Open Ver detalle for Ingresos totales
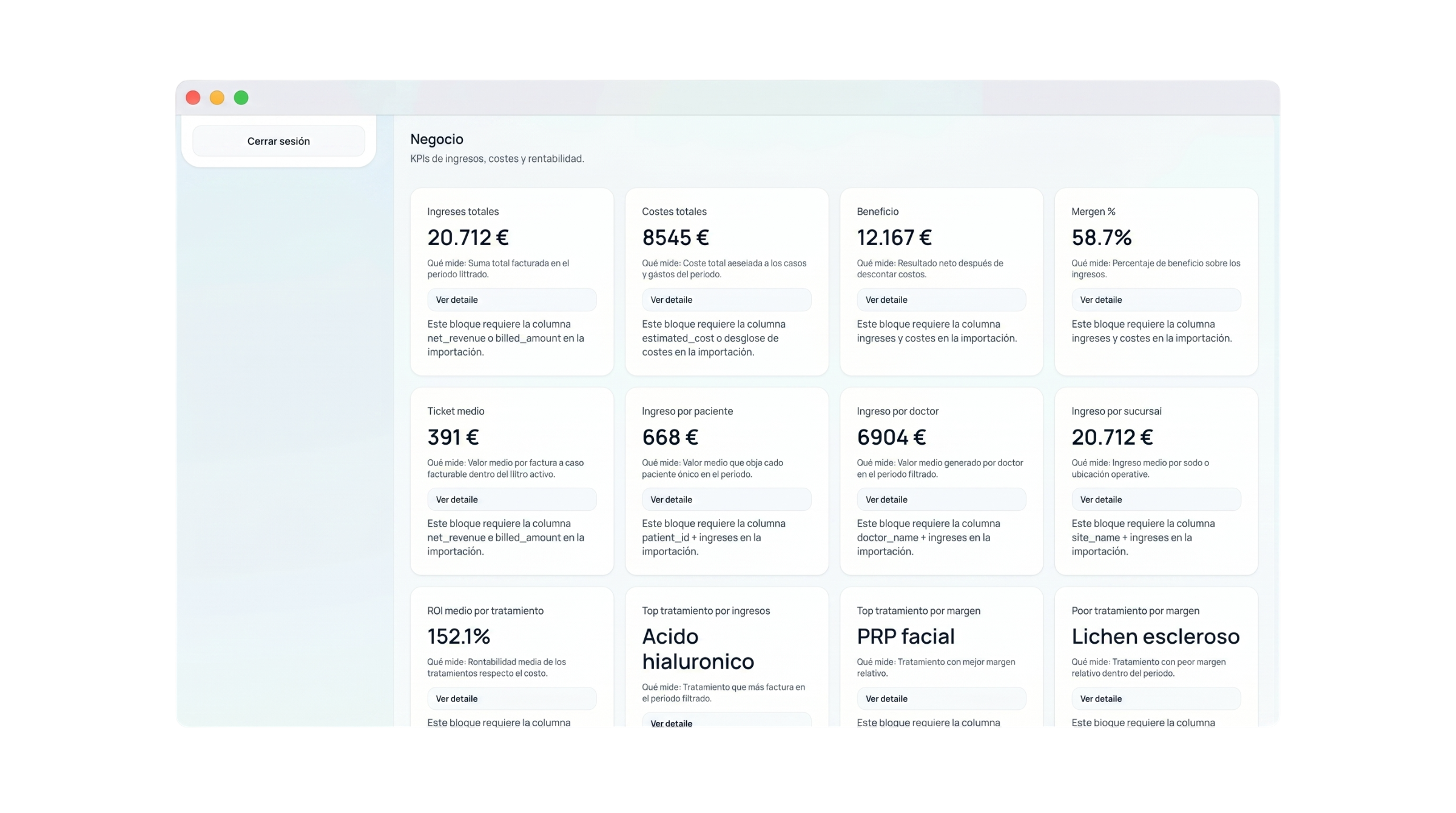1456x813 pixels. coord(511,300)
